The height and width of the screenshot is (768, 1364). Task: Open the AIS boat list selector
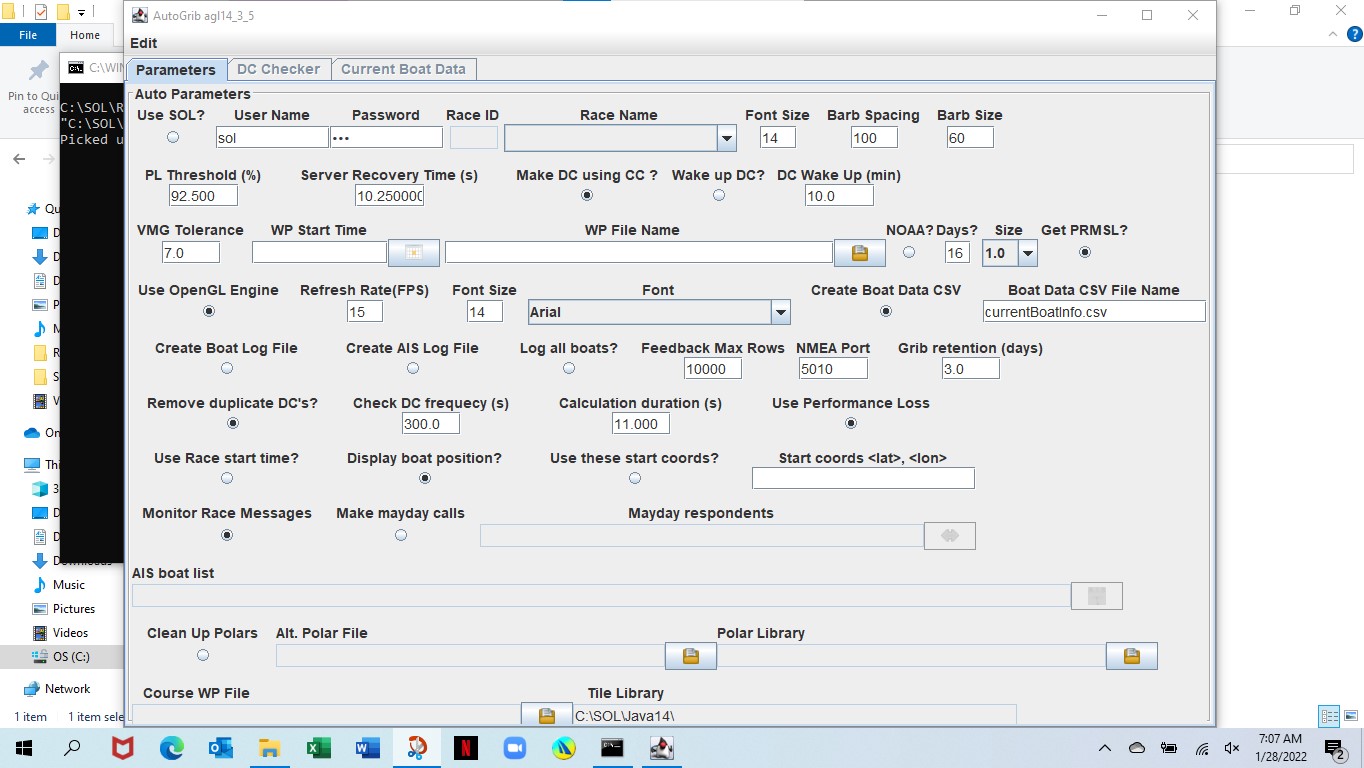pyautogui.click(x=1096, y=596)
